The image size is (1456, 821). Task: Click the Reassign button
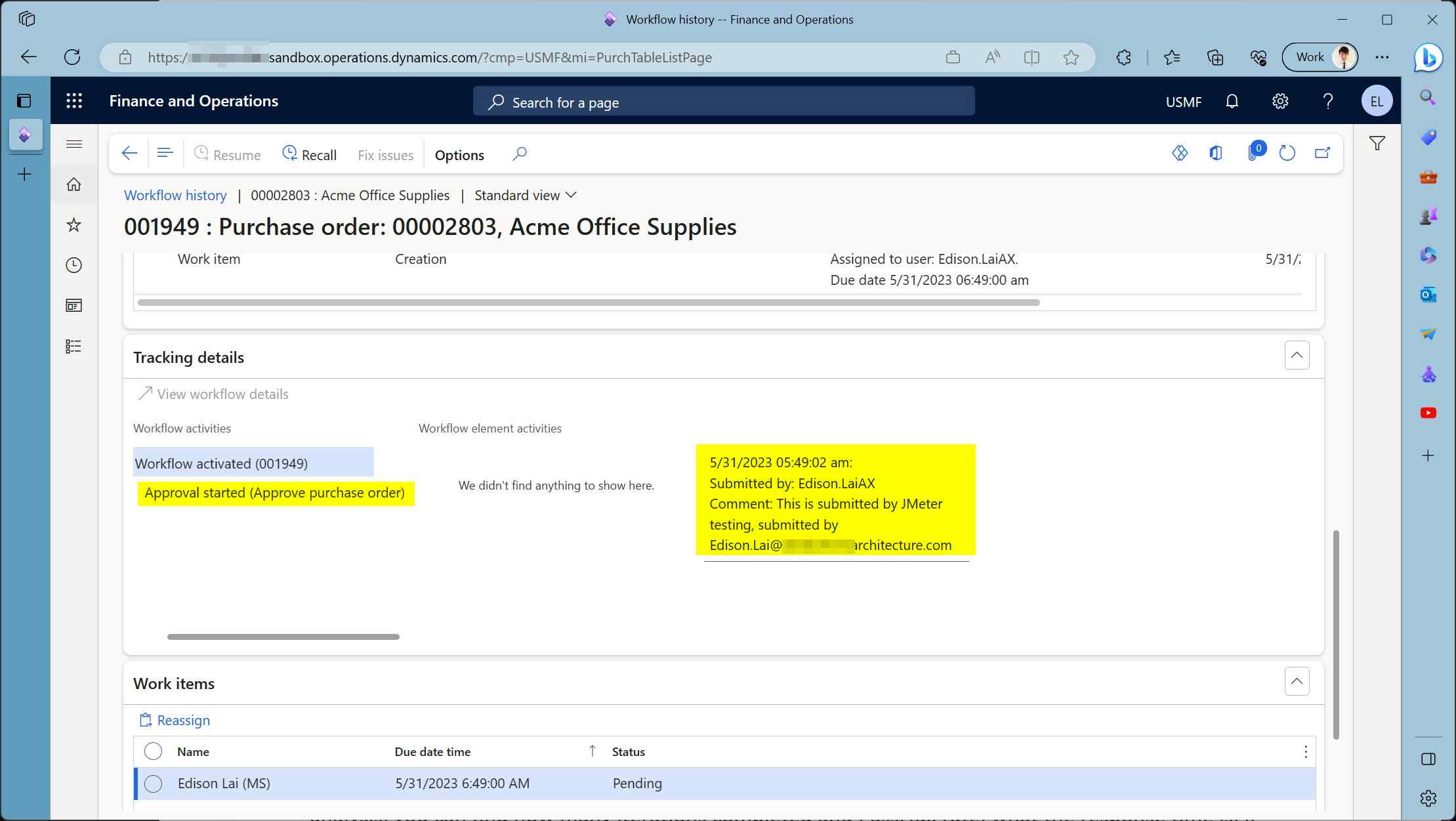click(x=175, y=721)
